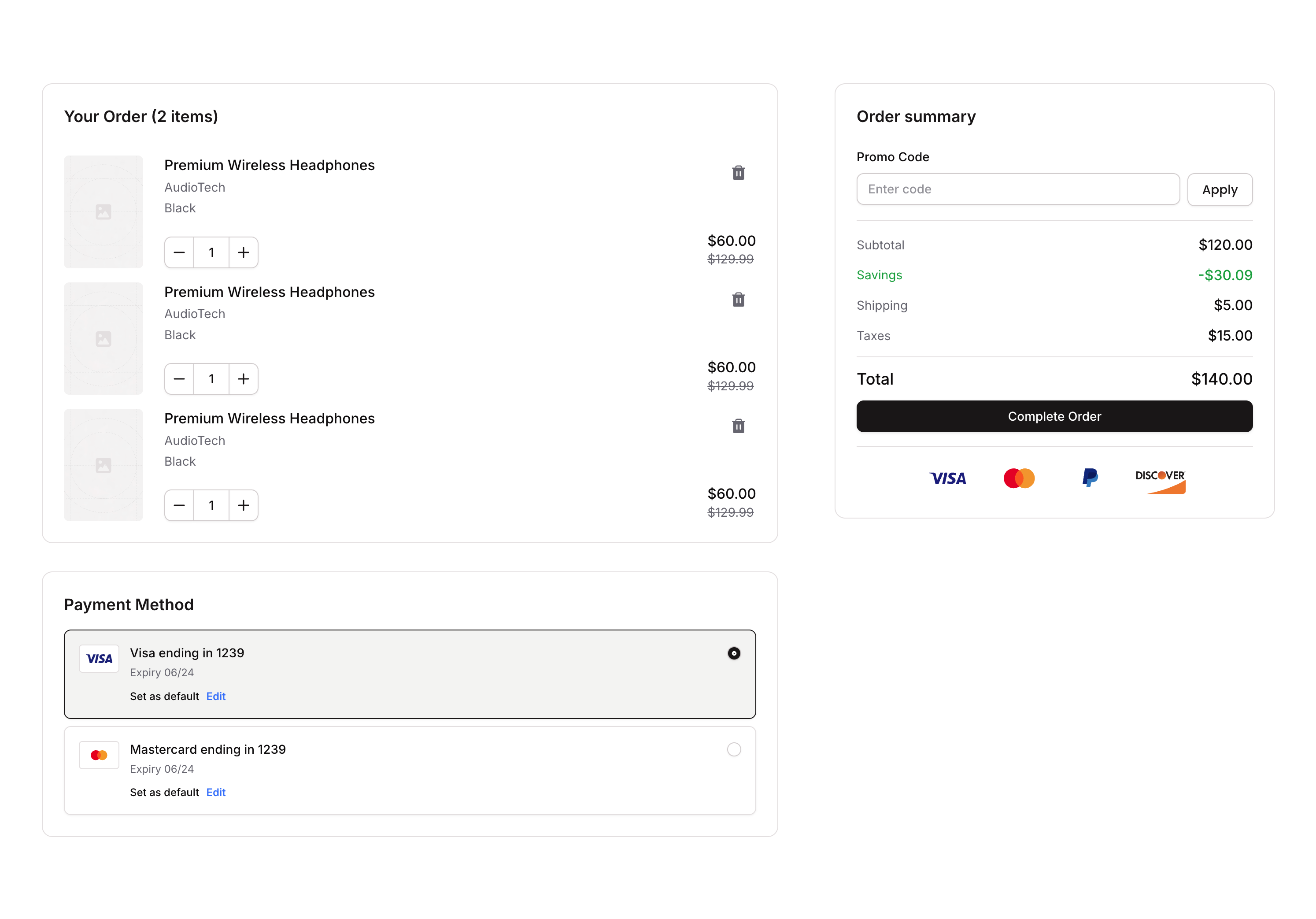This screenshot has width=1316, height=919.
Task: Select the Mastercard ending in 1239 radio button
Action: 734,749
